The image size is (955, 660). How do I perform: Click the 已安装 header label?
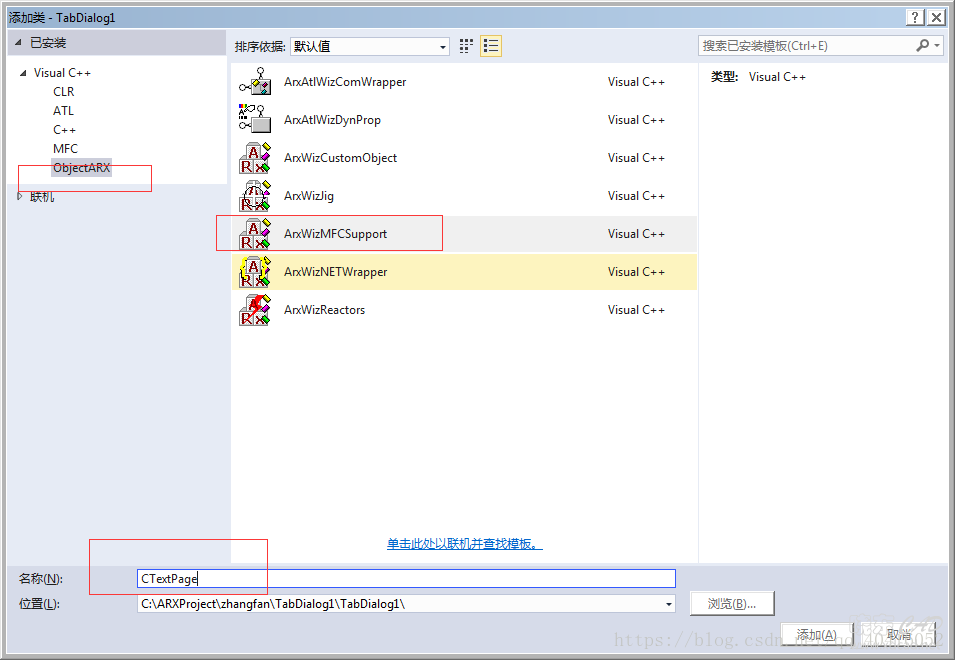pyautogui.click(x=48, y=43)
